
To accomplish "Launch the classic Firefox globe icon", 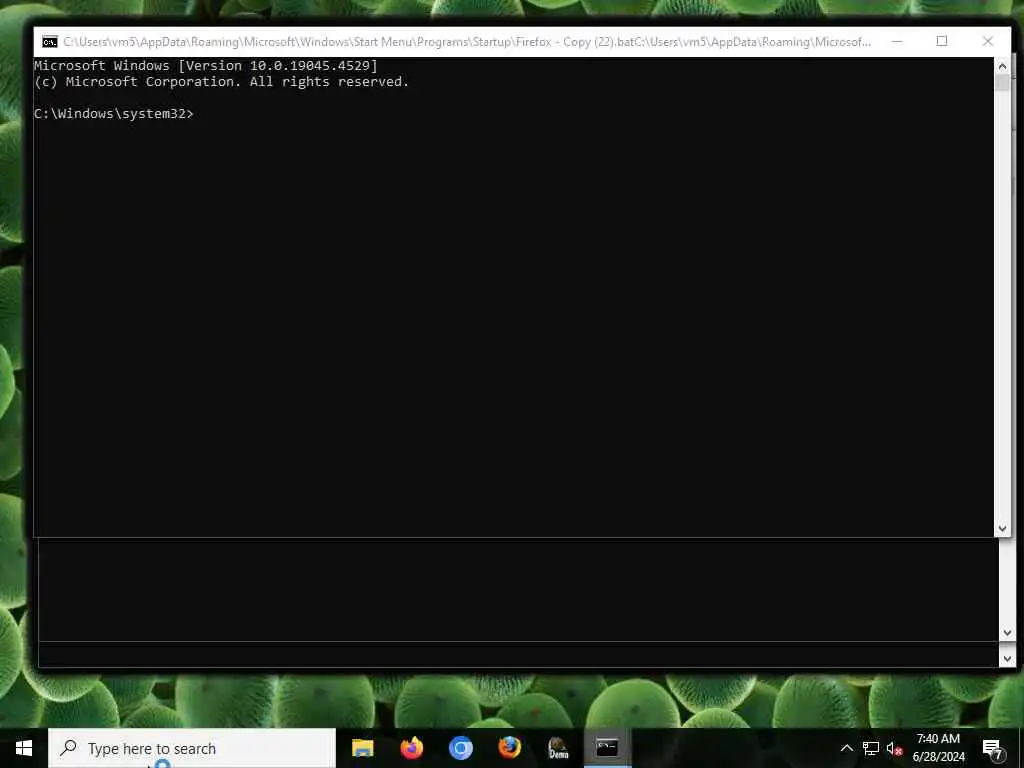I will tap(509, 747).
